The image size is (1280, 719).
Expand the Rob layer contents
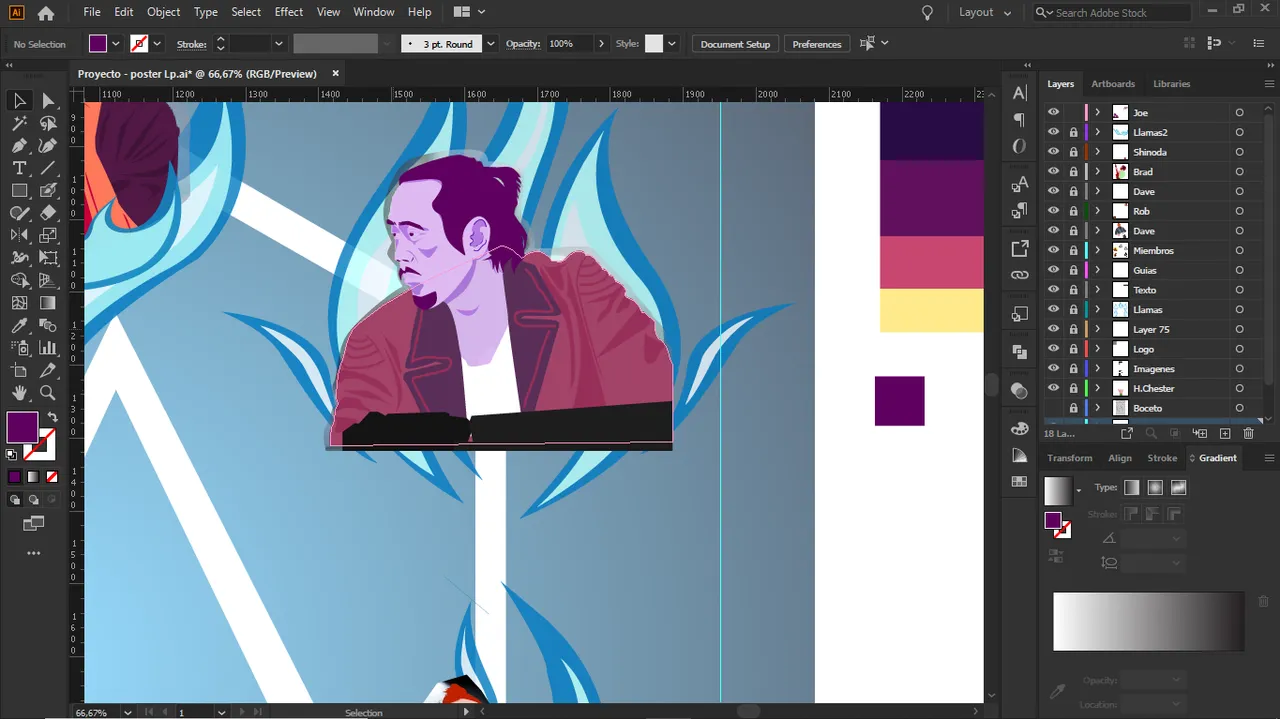1097,211
